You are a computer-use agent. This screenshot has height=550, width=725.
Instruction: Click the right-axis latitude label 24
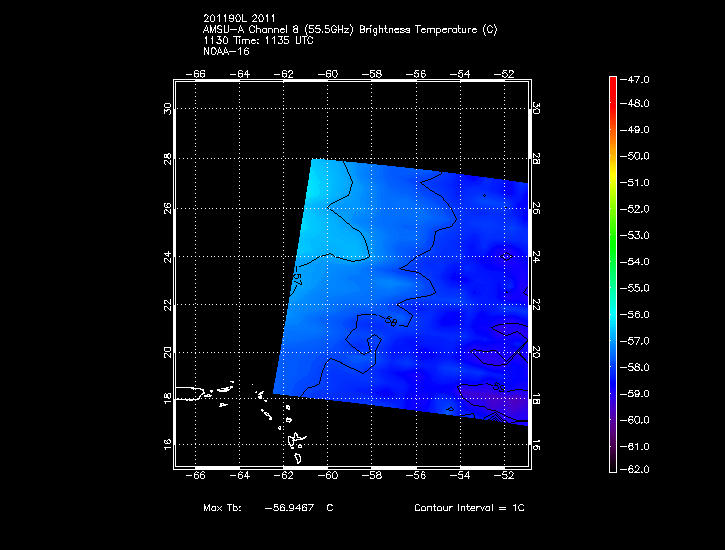click(x=536, y=257)
